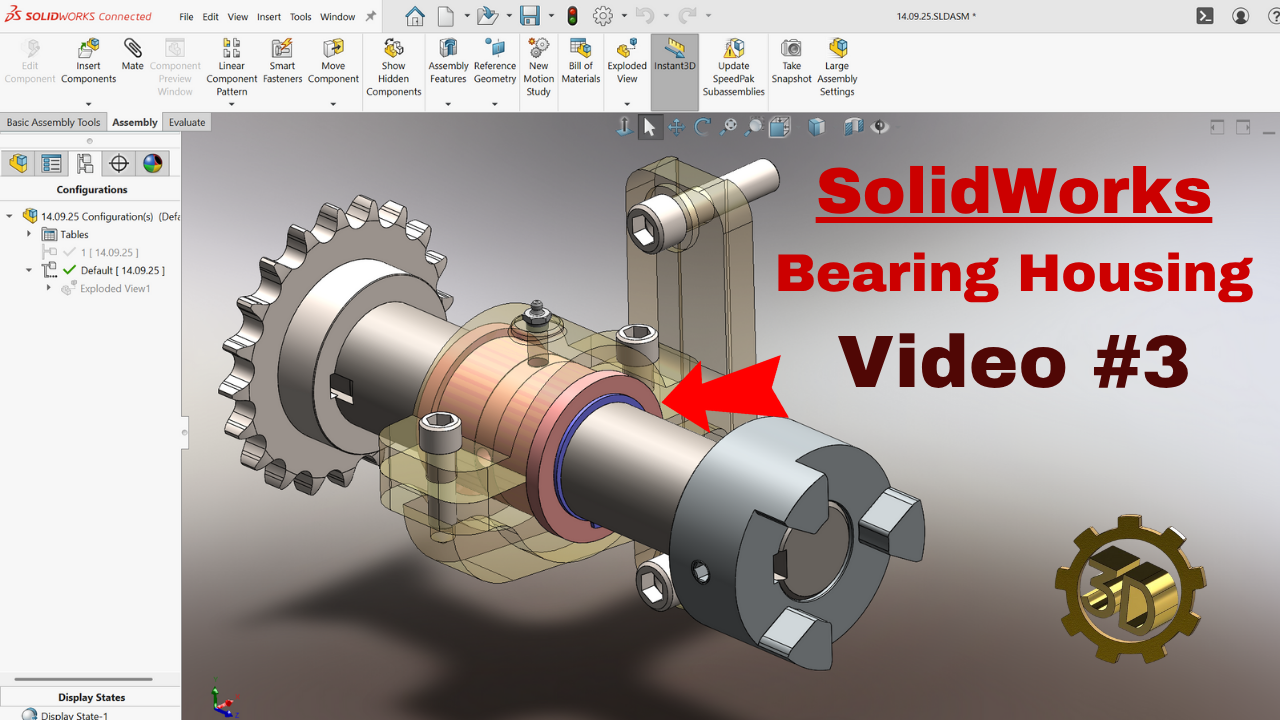Open Large Assembly Settings

pyautogui.click(x=837, y=67)
